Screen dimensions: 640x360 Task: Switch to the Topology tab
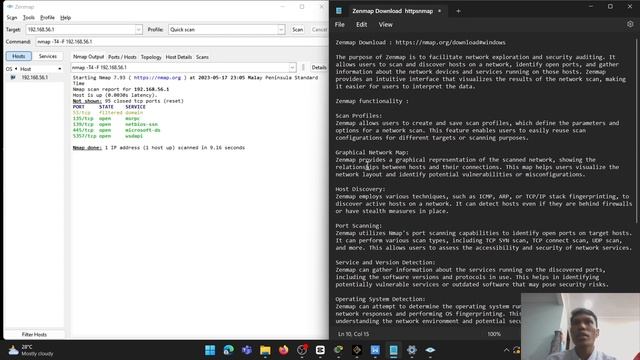tap(151, 57)
